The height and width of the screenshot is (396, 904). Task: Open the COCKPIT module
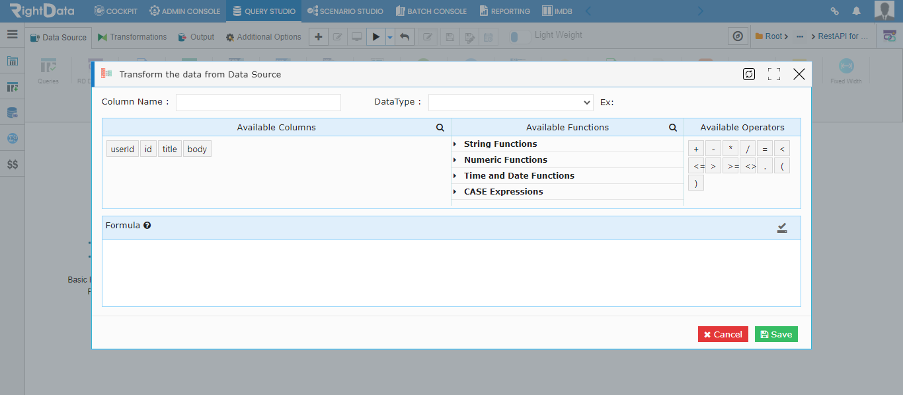coord(116,11)
